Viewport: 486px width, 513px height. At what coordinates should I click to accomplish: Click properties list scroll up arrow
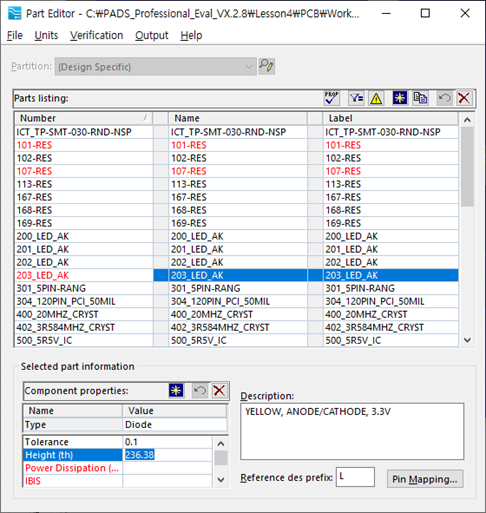[x=220, y=443]
